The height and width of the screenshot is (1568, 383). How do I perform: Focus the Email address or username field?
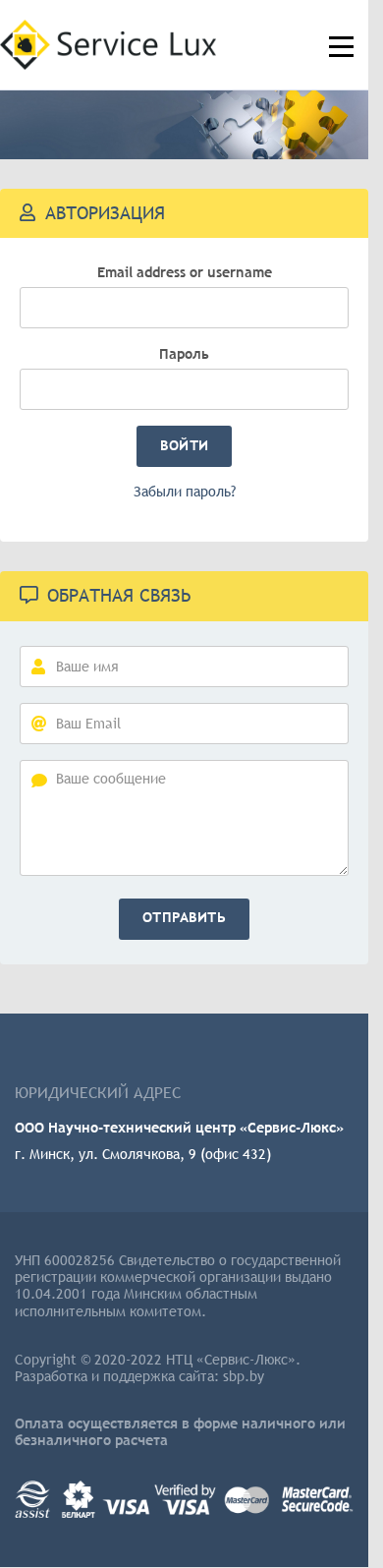tap(184, 308)
